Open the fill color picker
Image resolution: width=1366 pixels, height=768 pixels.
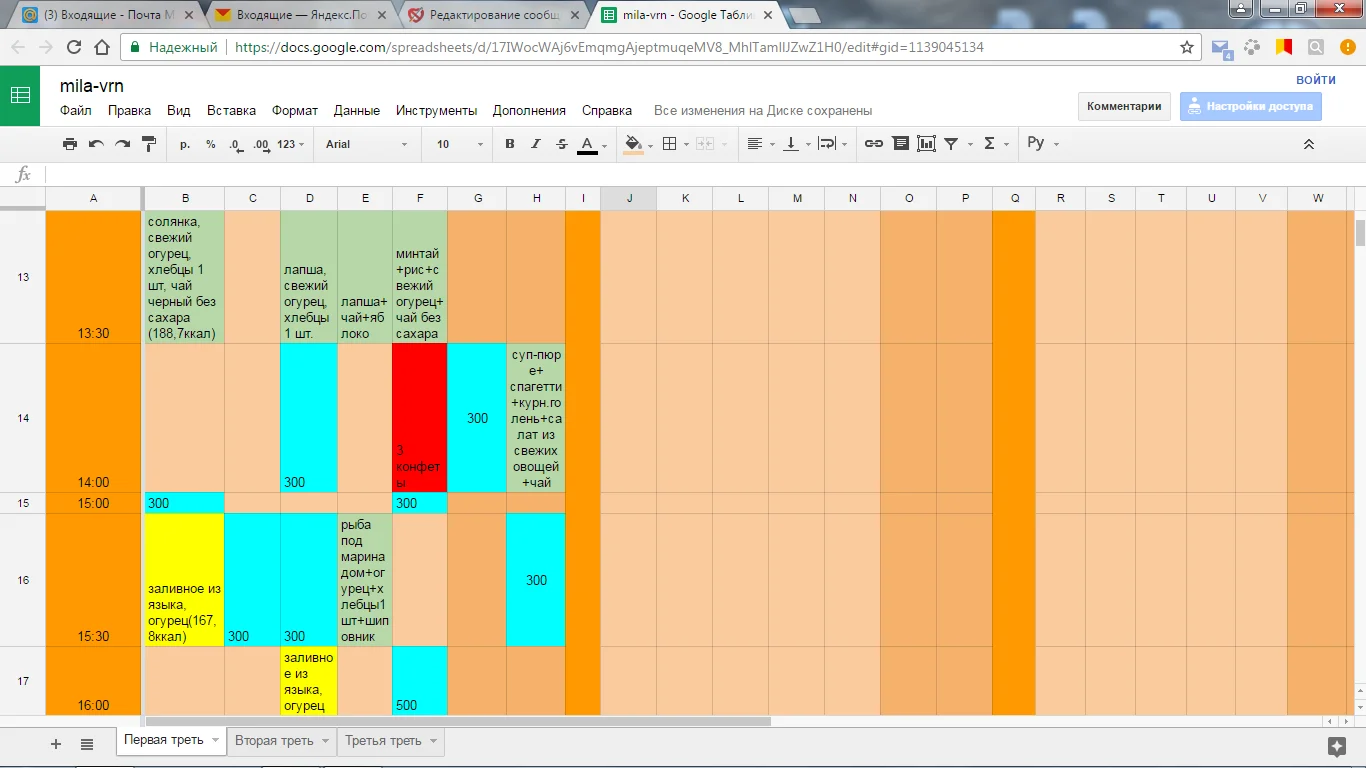click(636, 144)
